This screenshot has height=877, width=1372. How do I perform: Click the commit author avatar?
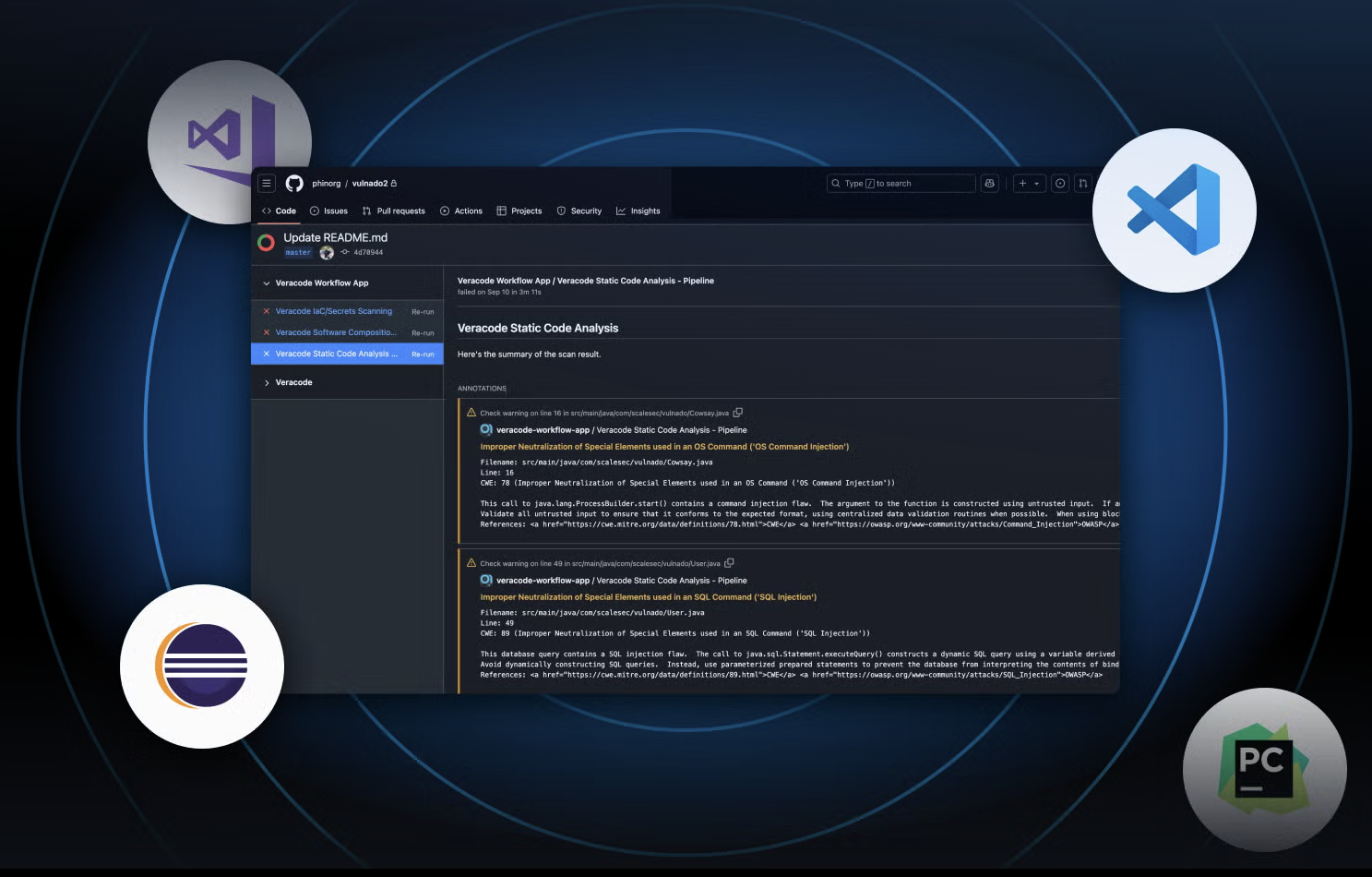point(327,252)
